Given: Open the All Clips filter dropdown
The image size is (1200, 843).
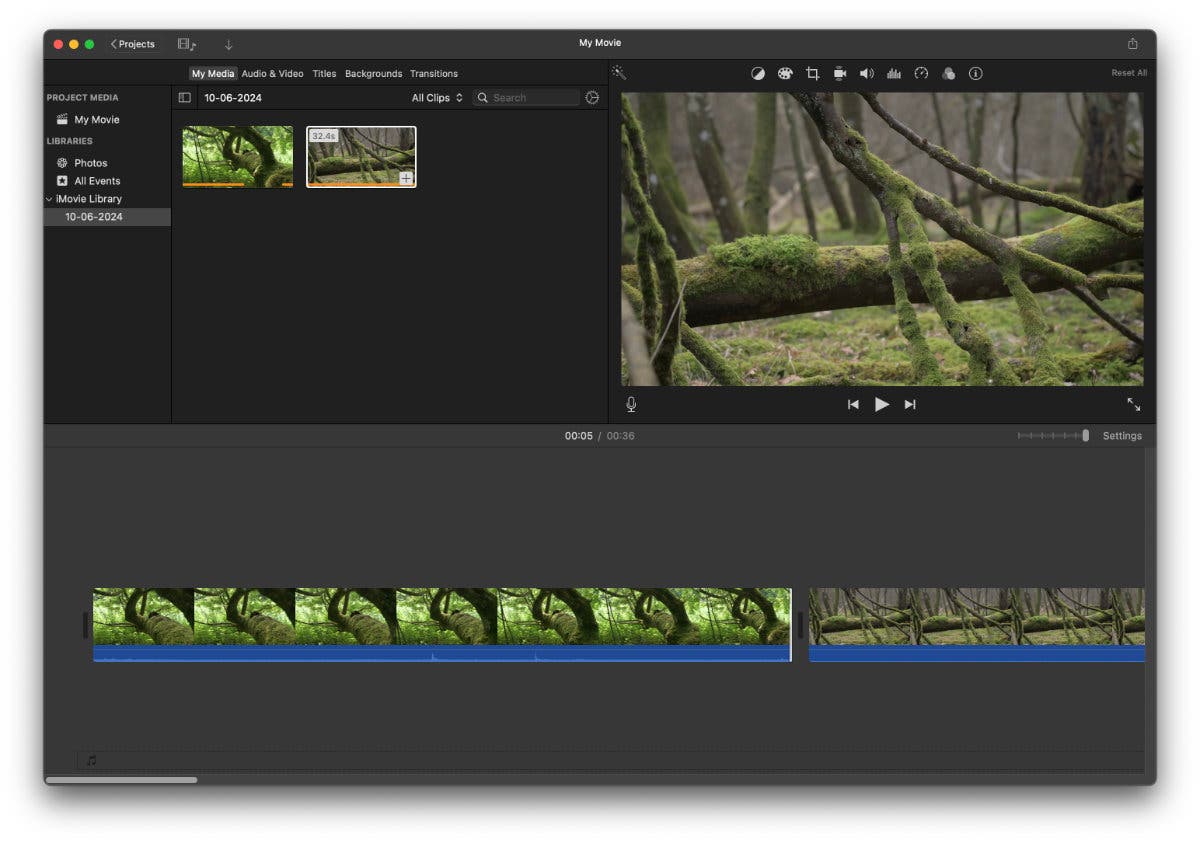Looking at the screenshot, I should [x=436, y=97].
